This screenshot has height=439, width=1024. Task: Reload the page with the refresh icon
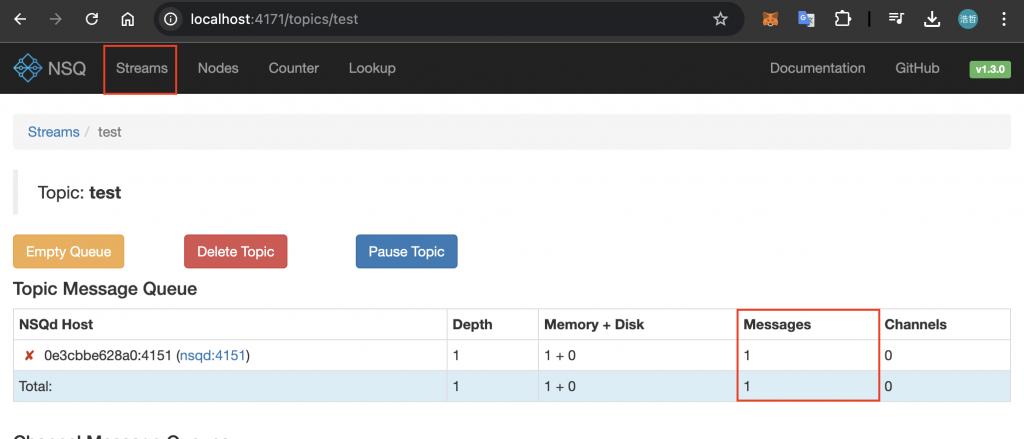coord(92,19)
